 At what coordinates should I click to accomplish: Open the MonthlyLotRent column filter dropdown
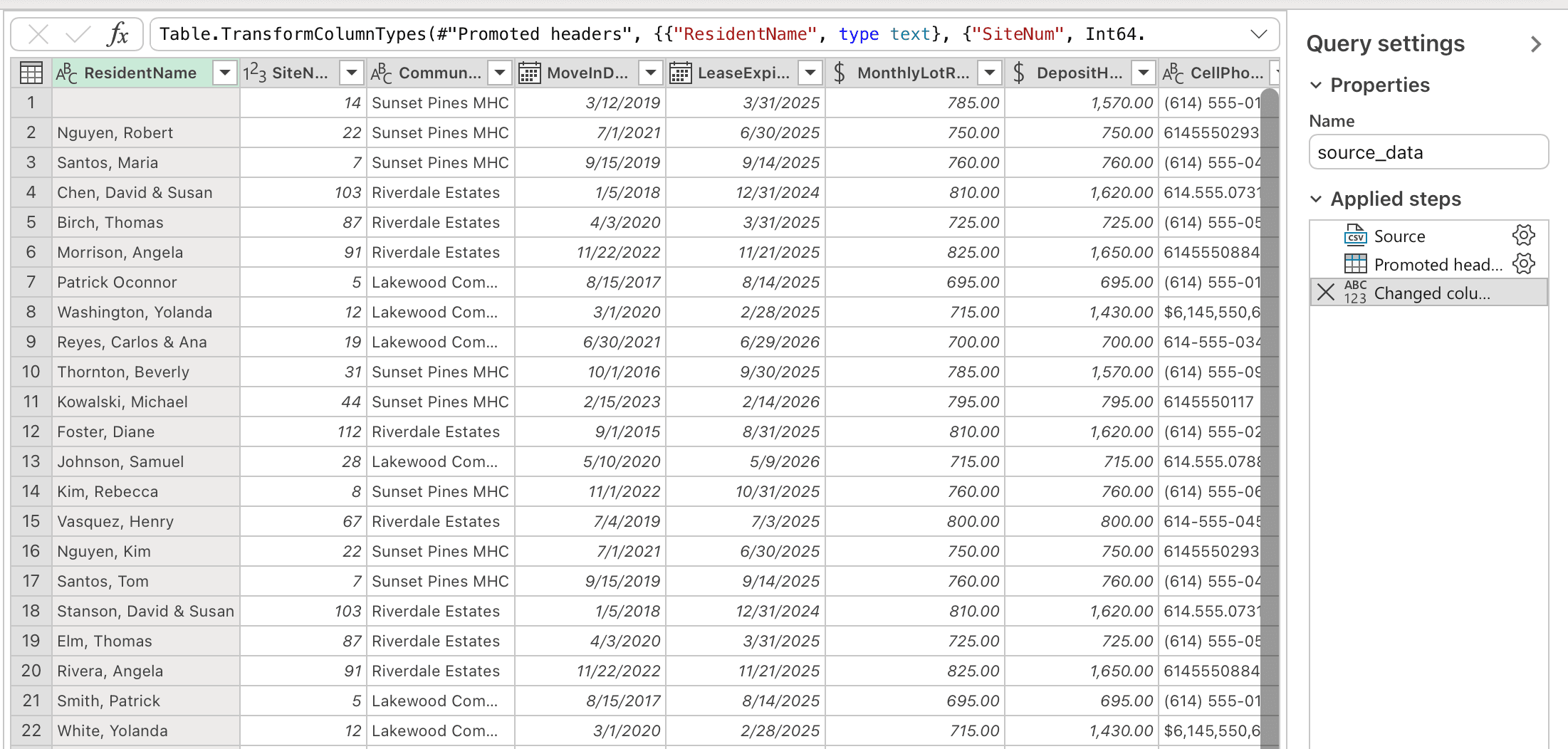point(989,73)
